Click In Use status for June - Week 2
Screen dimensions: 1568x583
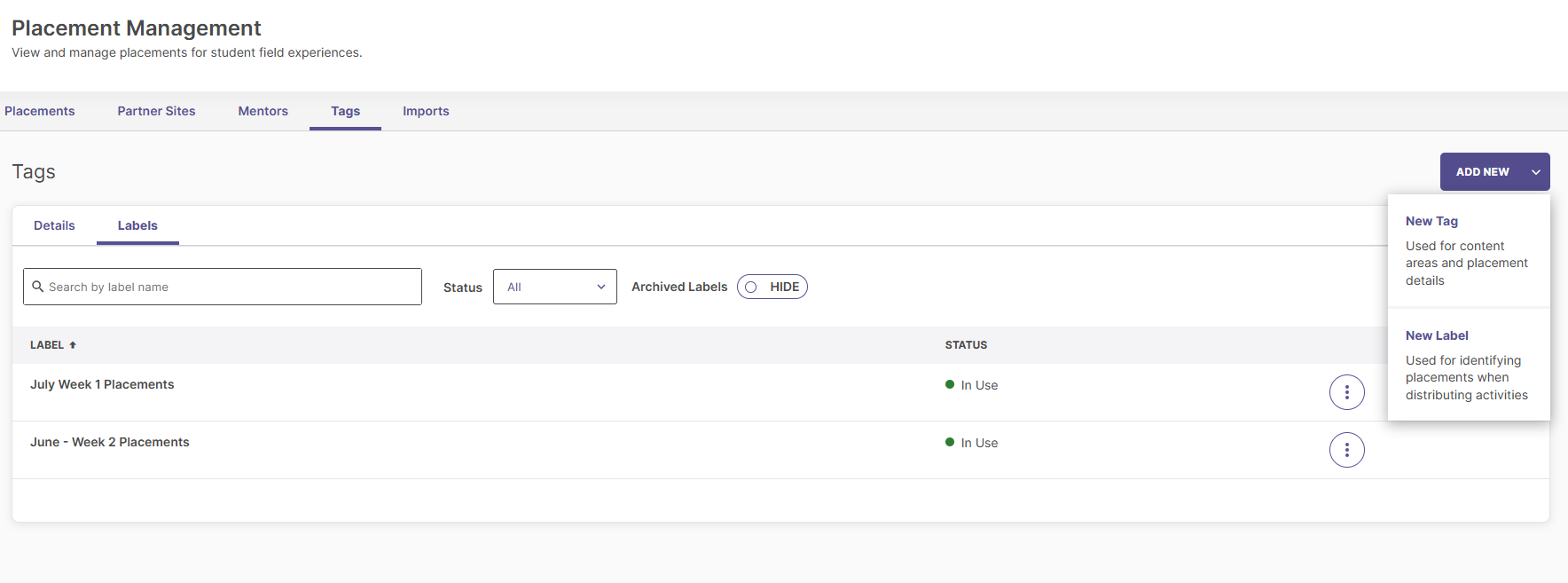click(971, 443)
